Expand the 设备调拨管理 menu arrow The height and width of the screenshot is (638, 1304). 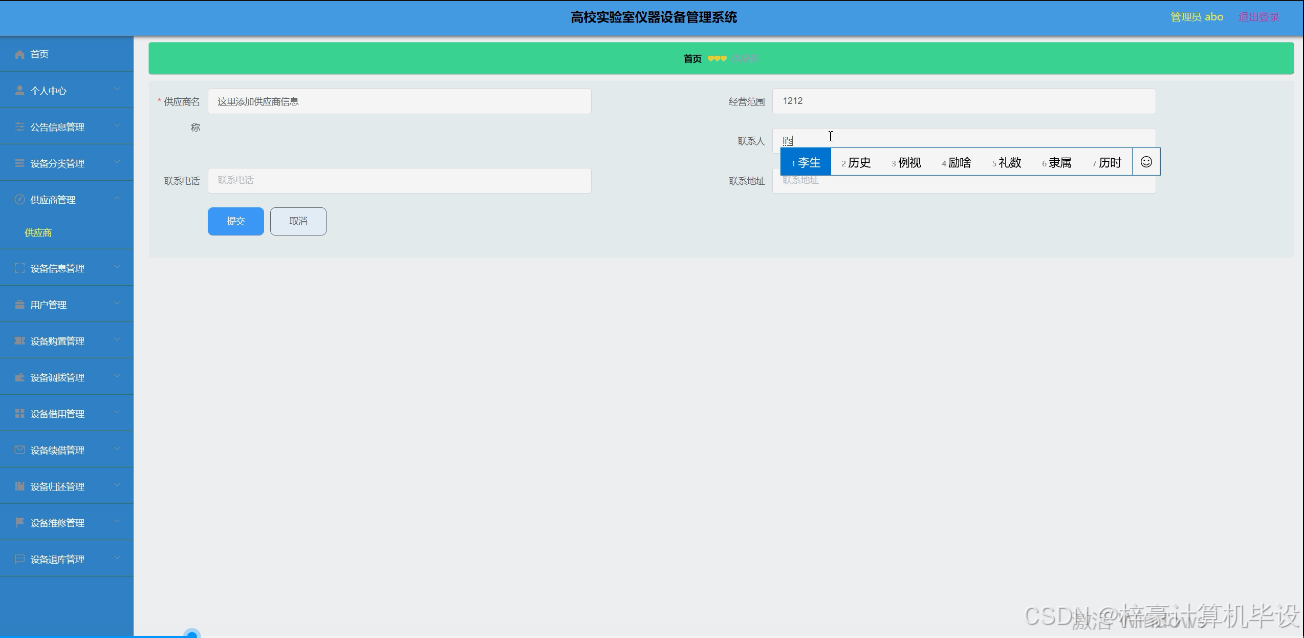coord(117,376)
